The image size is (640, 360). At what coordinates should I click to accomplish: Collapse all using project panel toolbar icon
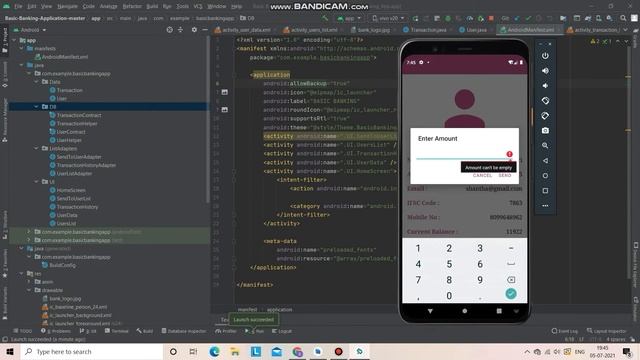(x=180, y=30)
